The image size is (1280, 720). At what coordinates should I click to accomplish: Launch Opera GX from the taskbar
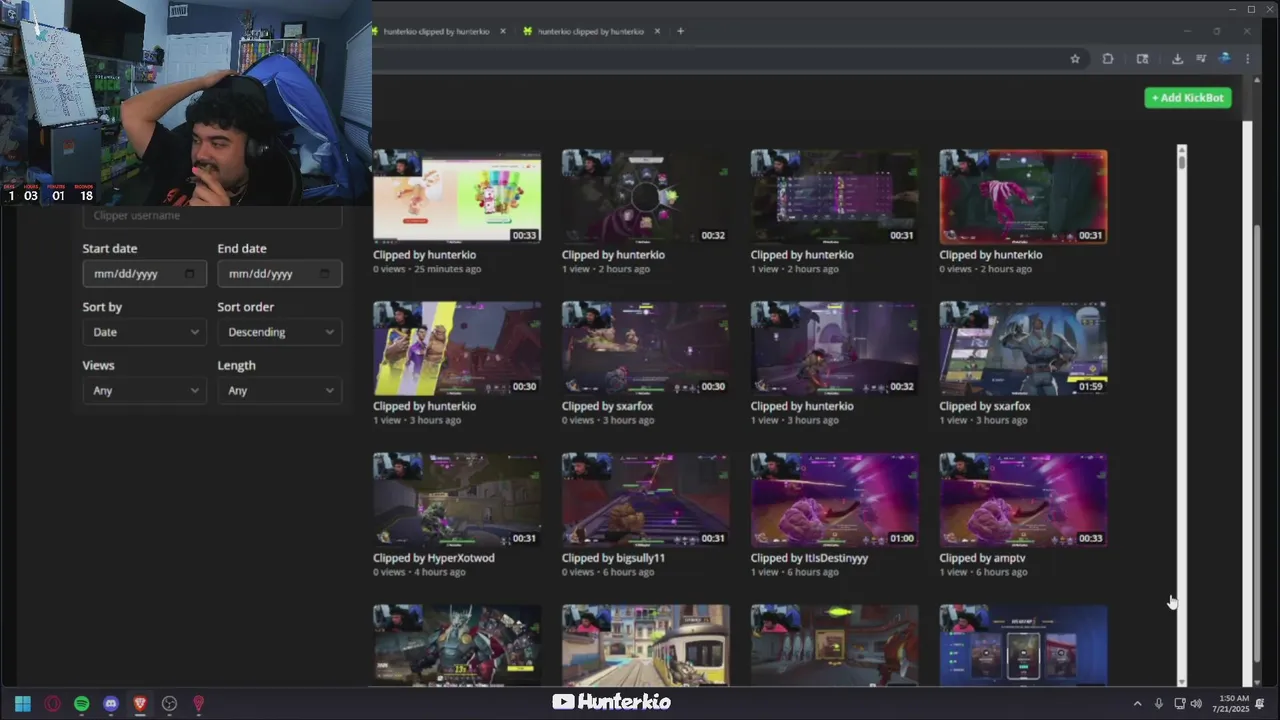pos(52,704)
